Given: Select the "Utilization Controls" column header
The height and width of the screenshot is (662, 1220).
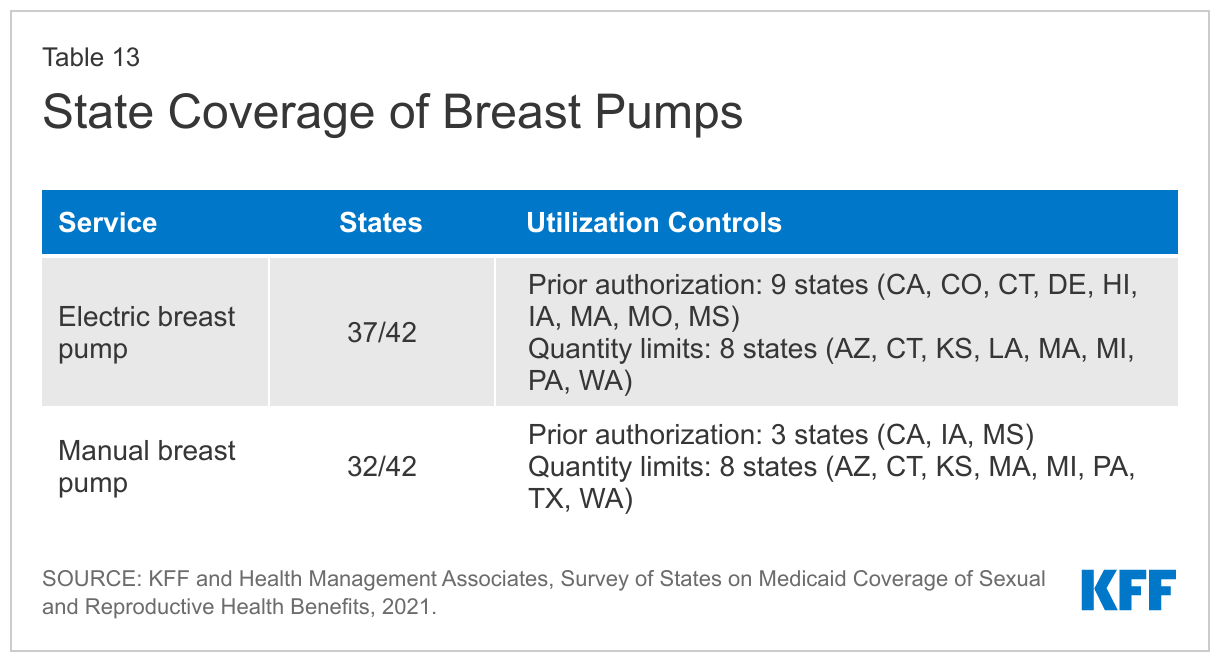Looking at the screenshot, I should tap(654, 222).
